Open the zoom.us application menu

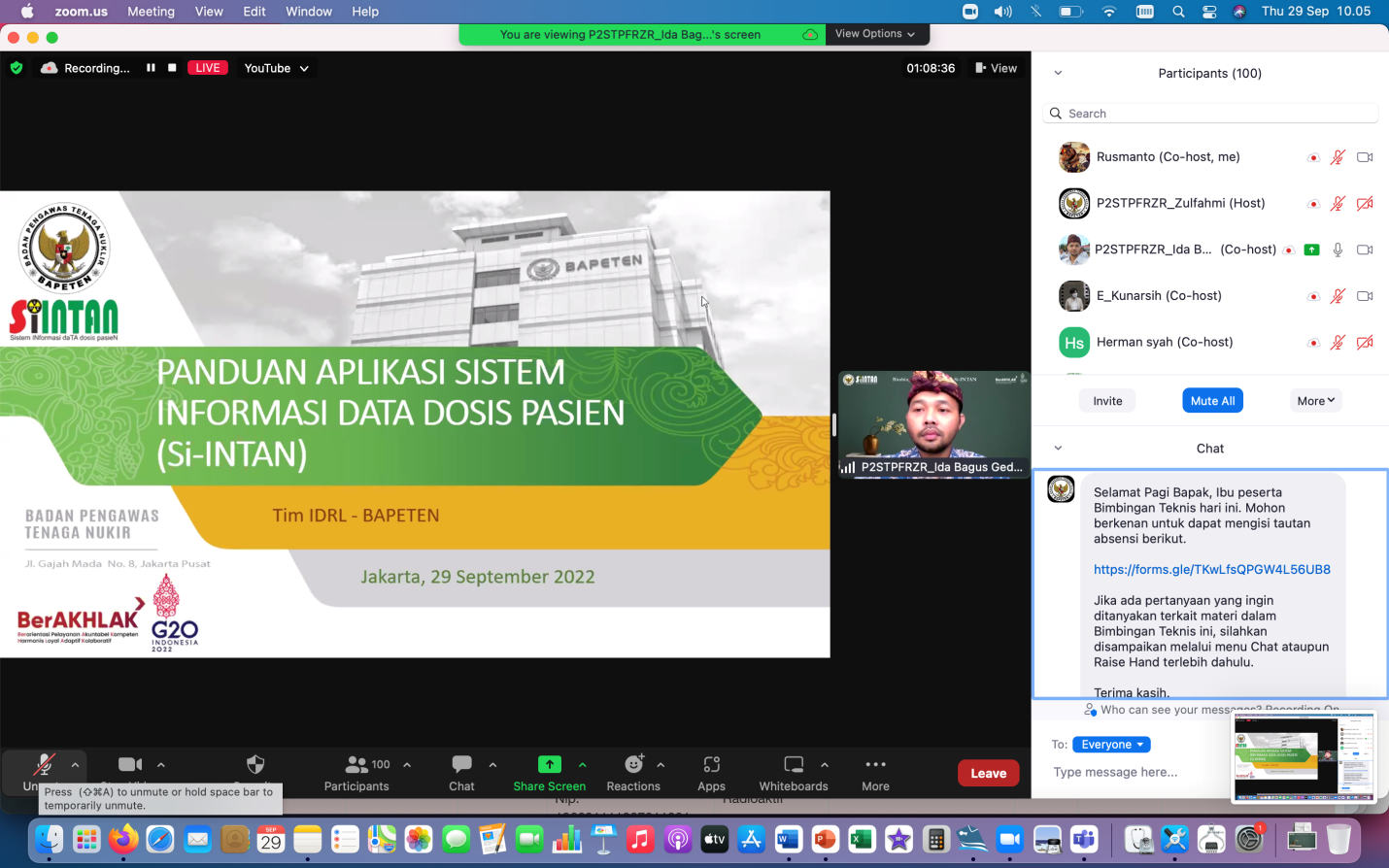point(81,12)
